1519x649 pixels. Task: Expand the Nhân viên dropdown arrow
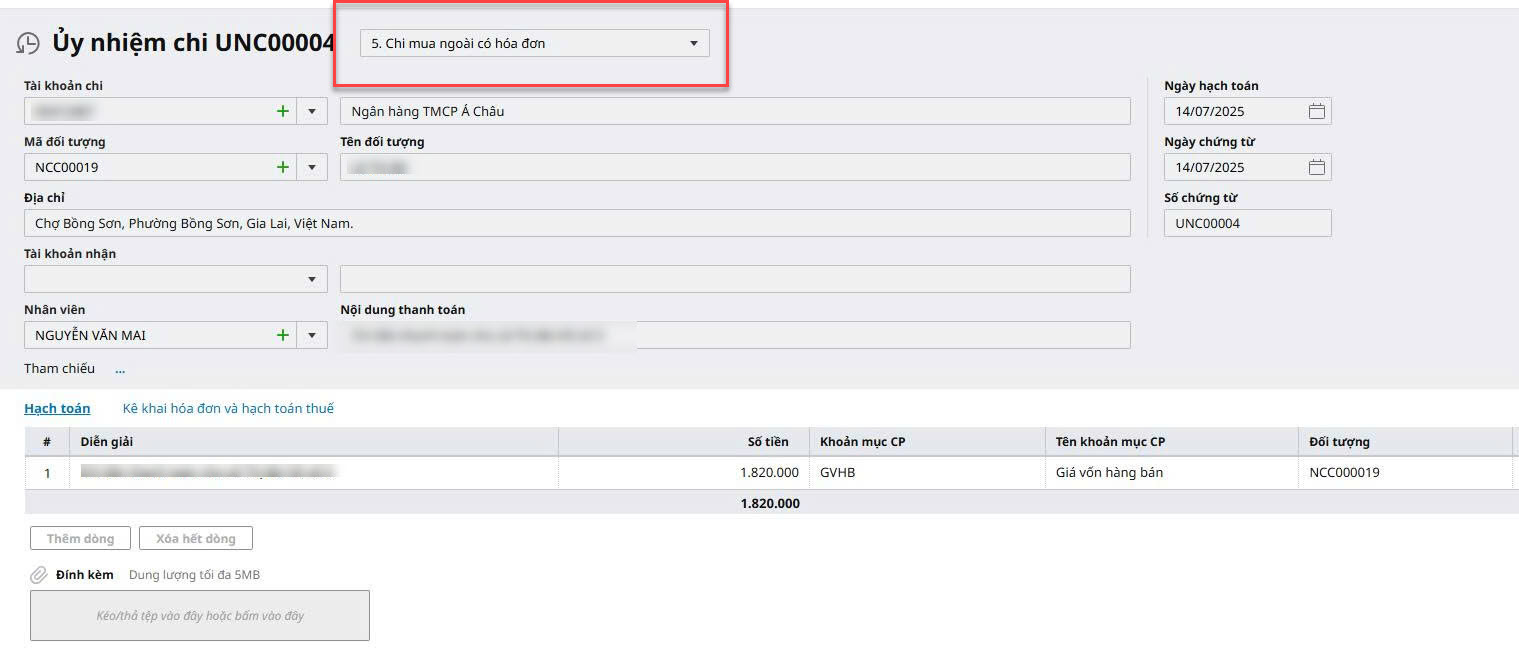point(312,335)
